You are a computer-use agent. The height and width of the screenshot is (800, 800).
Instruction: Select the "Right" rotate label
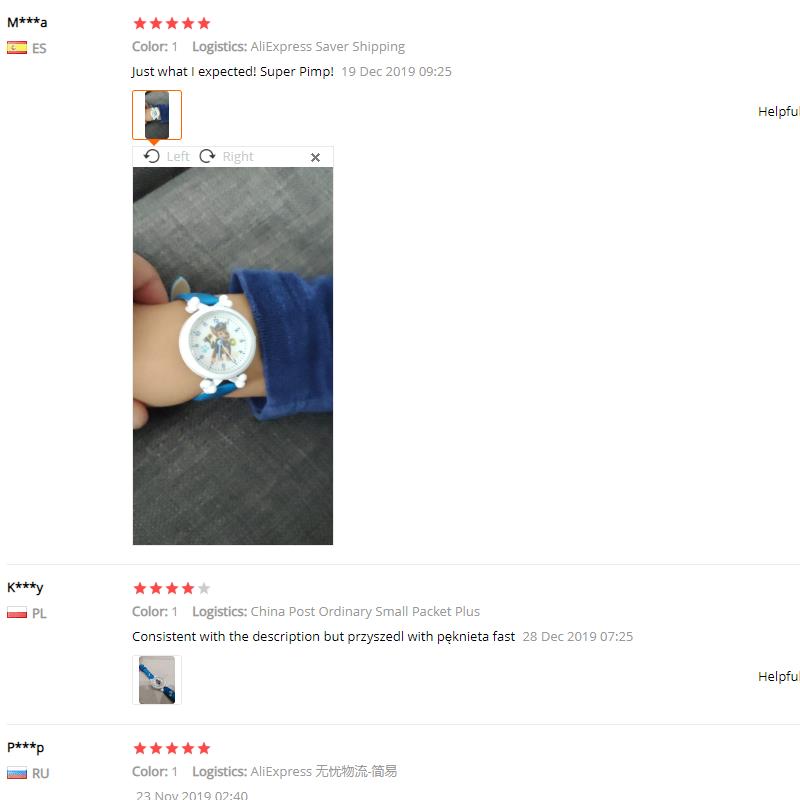238,157
